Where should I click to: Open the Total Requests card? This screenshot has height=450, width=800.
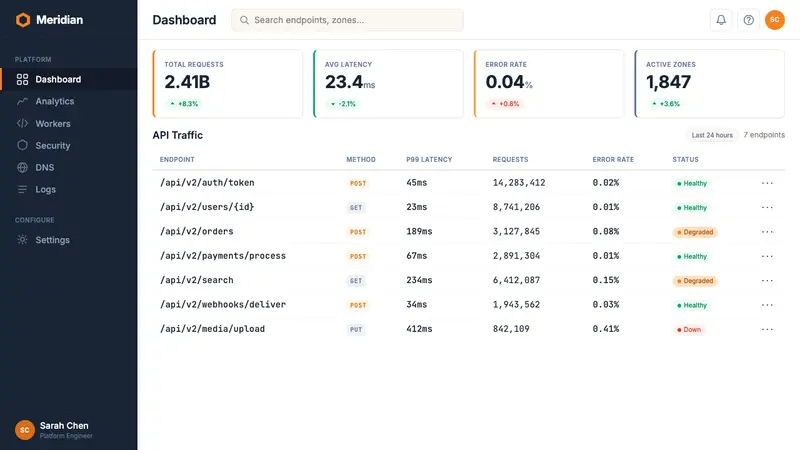click(x=228, y=84)
